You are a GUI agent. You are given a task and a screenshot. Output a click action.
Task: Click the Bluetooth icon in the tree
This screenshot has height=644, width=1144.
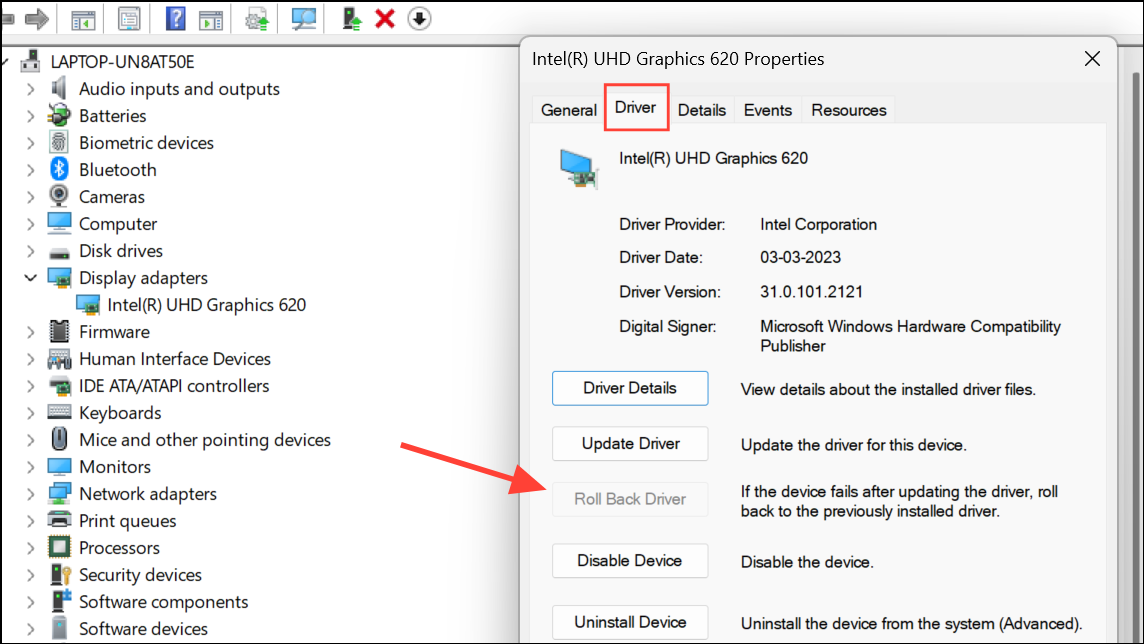pos(60,170)
